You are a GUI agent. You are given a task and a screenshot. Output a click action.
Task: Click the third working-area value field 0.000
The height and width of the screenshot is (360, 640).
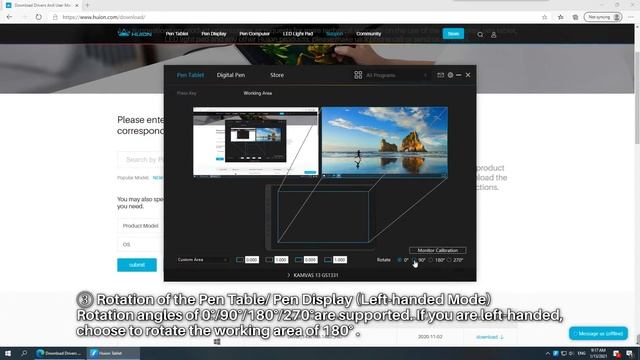[x=310, y=260]
